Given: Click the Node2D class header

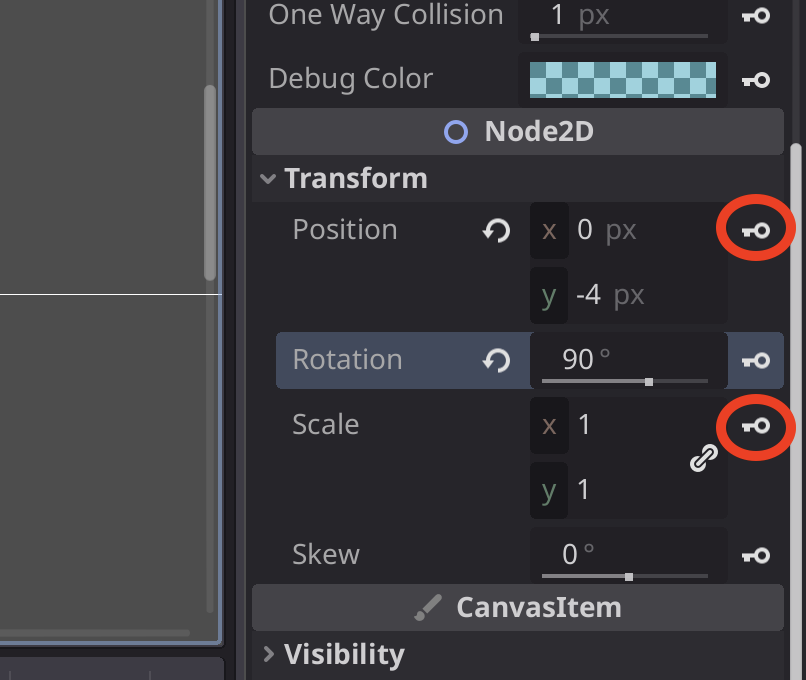Looking at the screenshot, I should pos(518,132).
